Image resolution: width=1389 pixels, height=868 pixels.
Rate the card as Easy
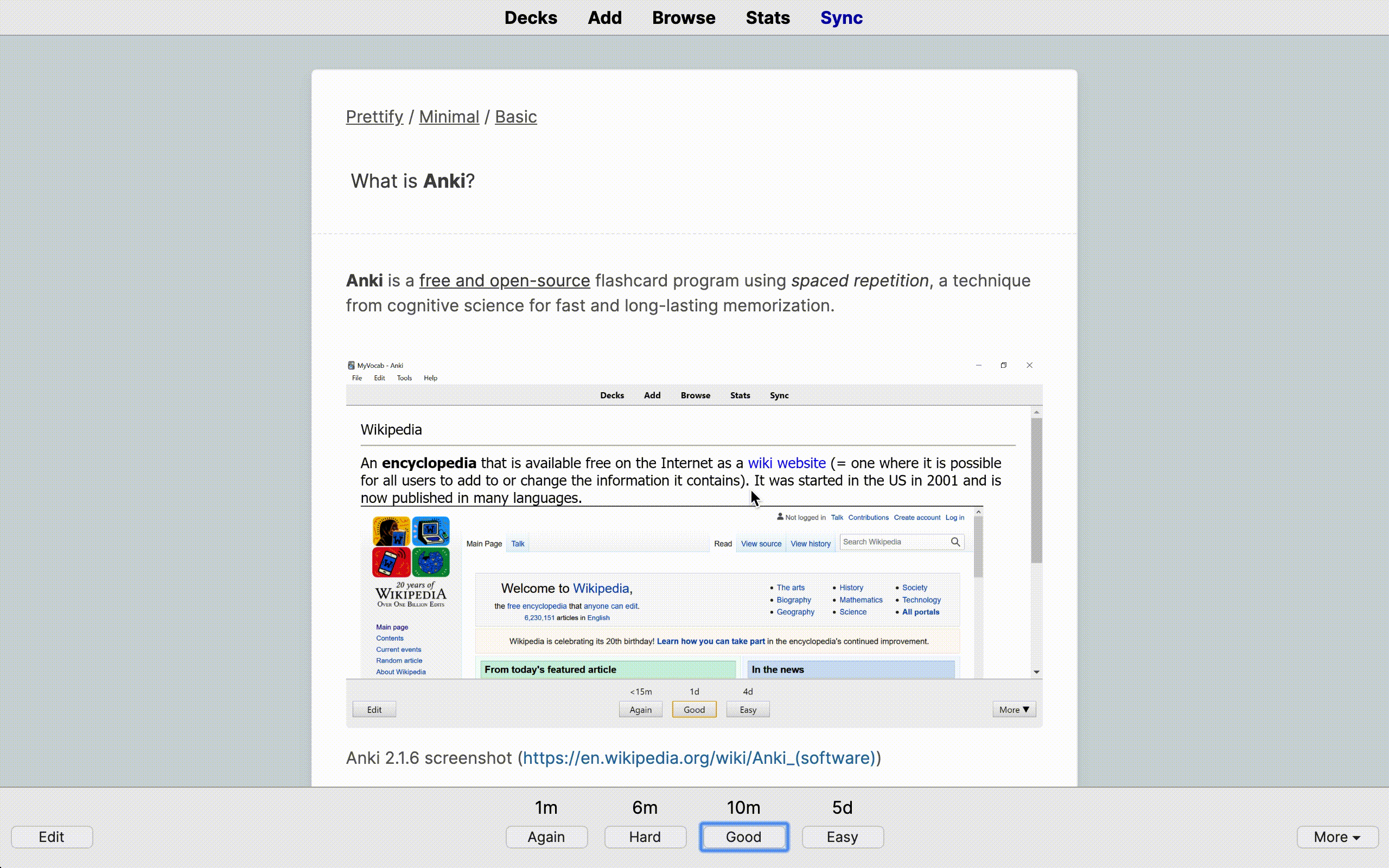point(842,837)
